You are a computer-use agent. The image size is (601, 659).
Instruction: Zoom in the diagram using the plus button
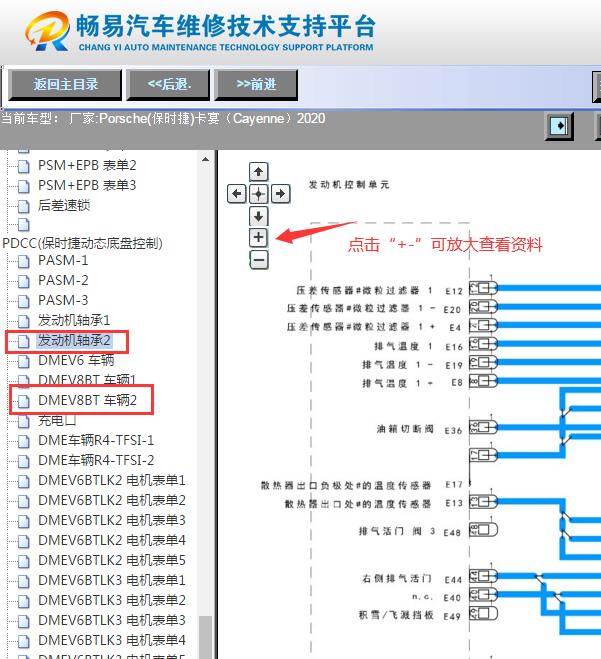(x=258, y=237)
